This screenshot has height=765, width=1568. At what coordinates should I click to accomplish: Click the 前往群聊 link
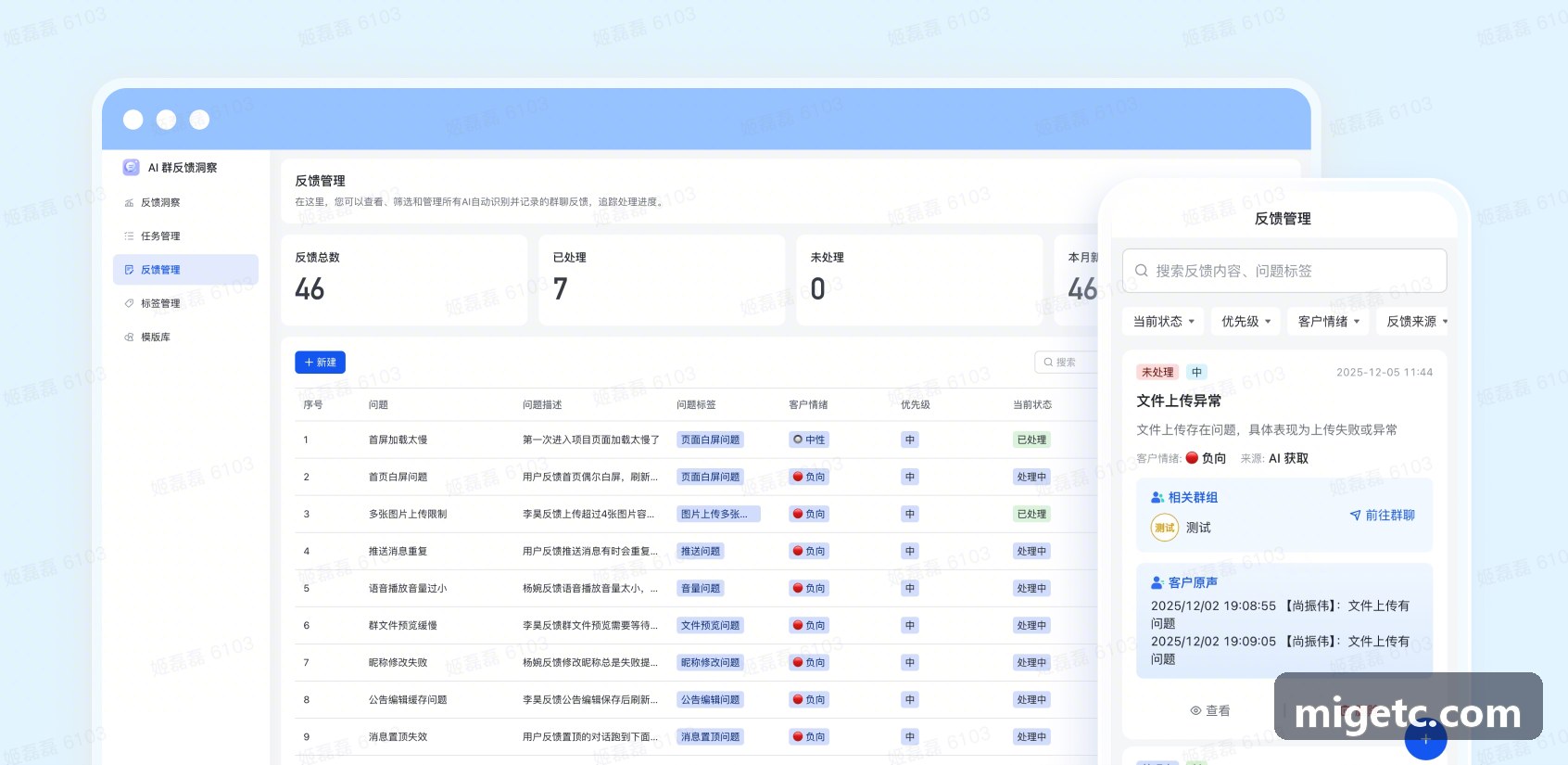[1382, 516]
